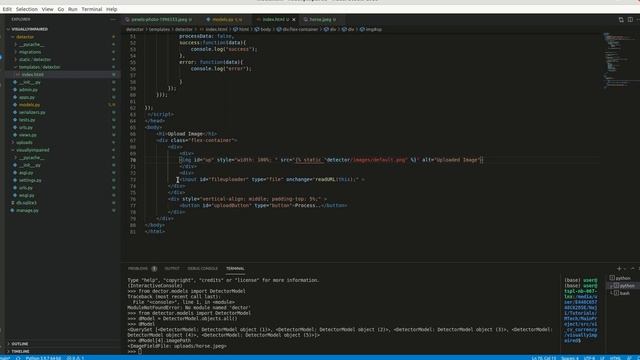Click the html breadcrumb segment
This screenshot has height=360, width=640.
241,29
